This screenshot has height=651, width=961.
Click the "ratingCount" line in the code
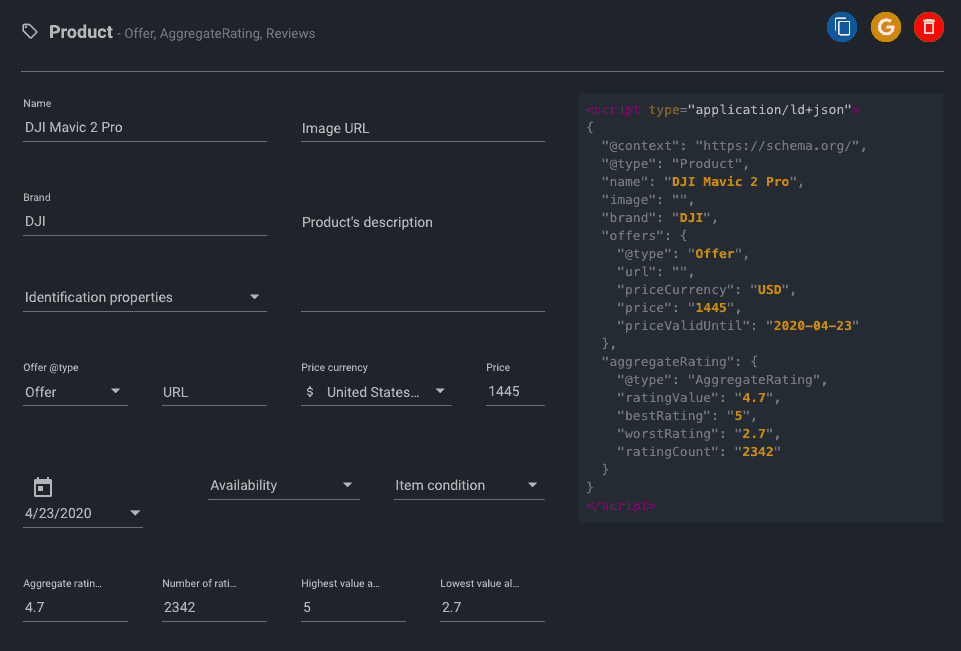(x=699, y=452)
